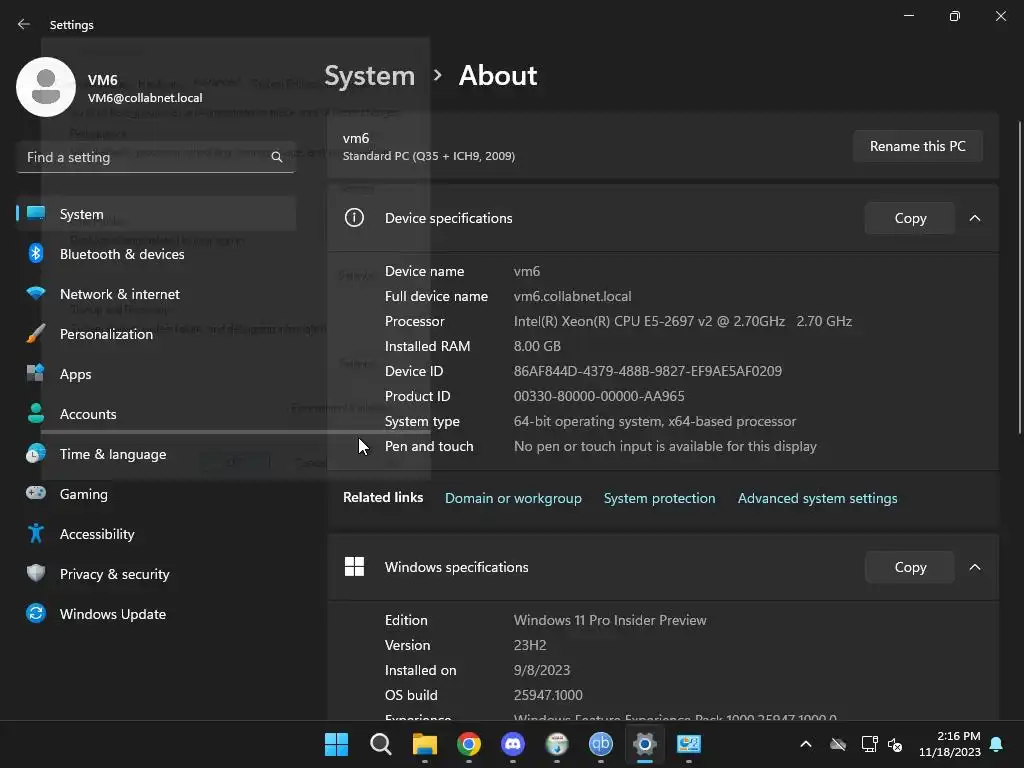Collapse the Device specifications section
Viewport: 1024px width, 768px height.
click(975, 218)
